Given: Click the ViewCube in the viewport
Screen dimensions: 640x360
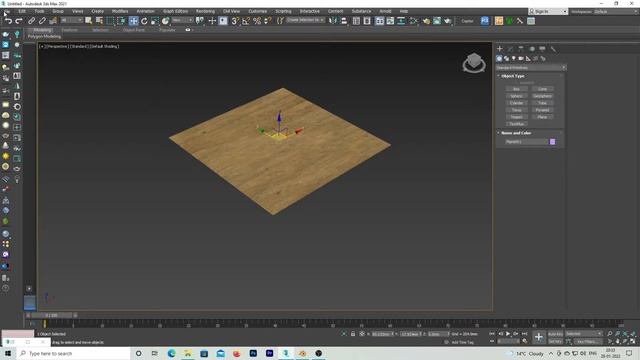Looking at the screenshot, I should pos(474,63).
